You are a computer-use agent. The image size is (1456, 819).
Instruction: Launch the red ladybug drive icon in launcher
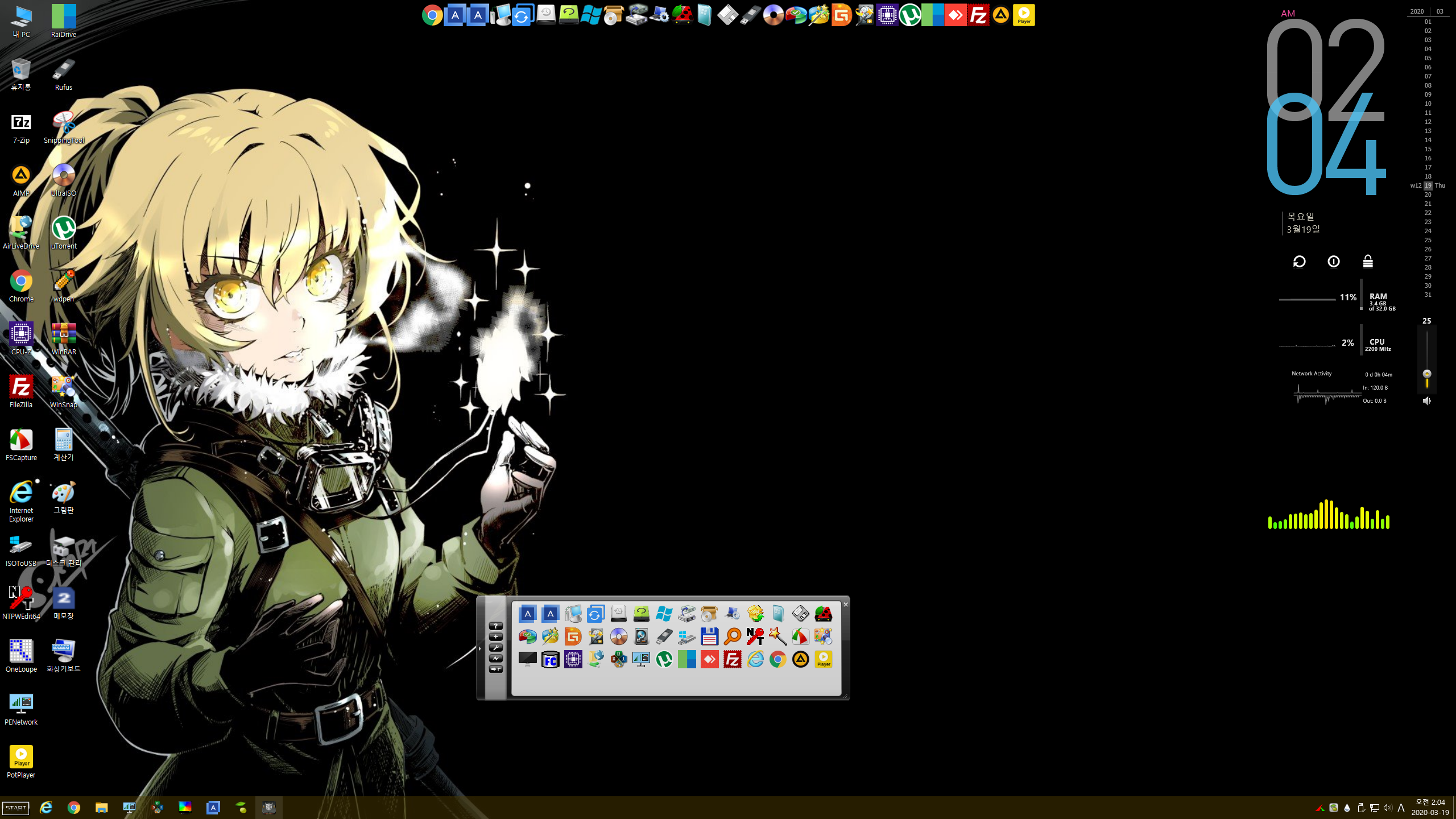(823, 614)
